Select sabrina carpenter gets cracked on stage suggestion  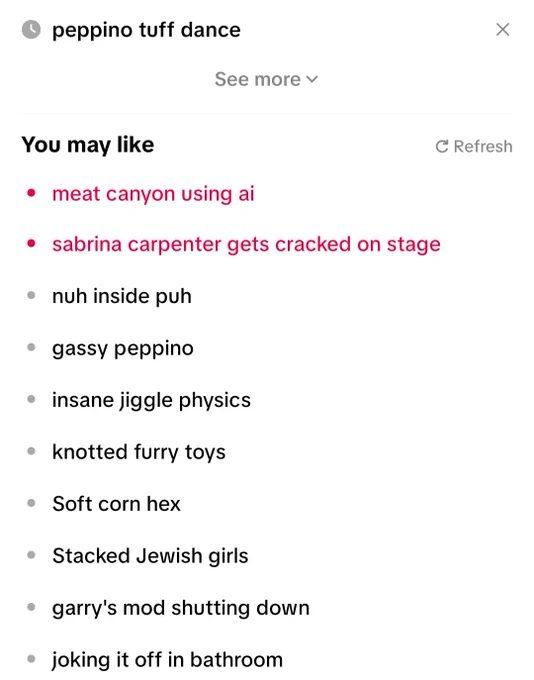pos(246,244)
